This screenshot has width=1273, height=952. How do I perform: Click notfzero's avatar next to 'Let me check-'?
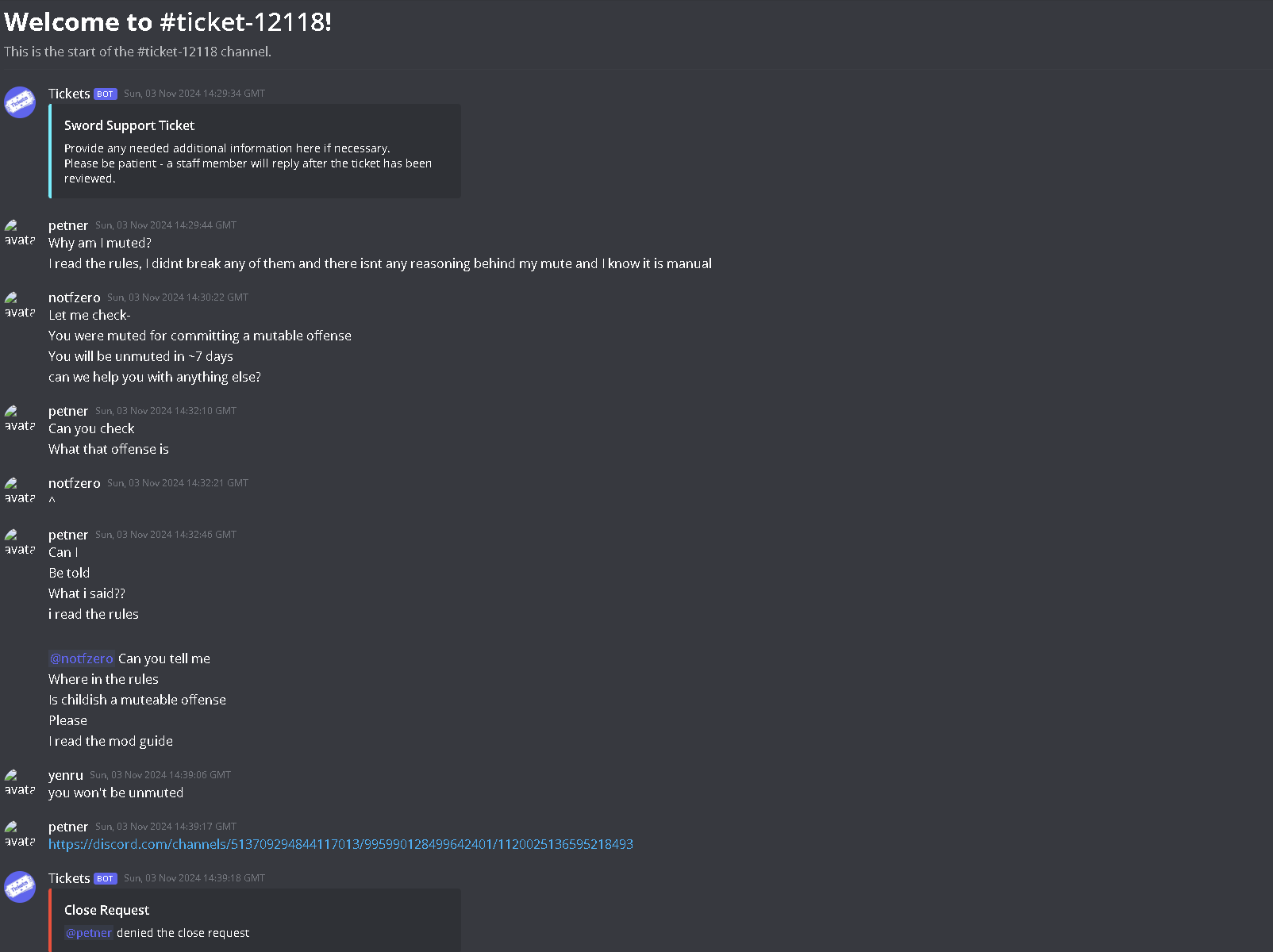tap(20, 305)
